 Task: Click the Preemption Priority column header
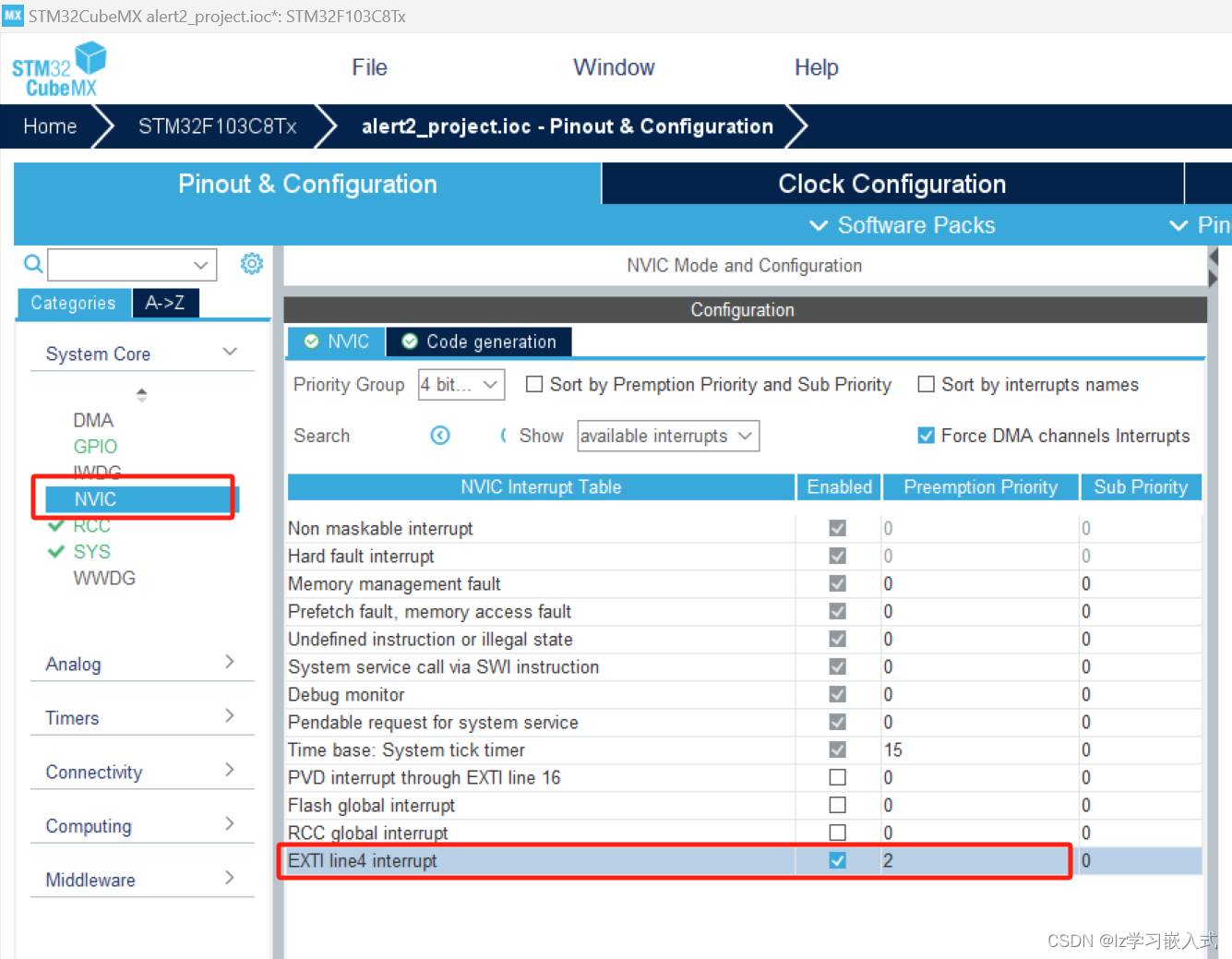(x=980, y=486)
